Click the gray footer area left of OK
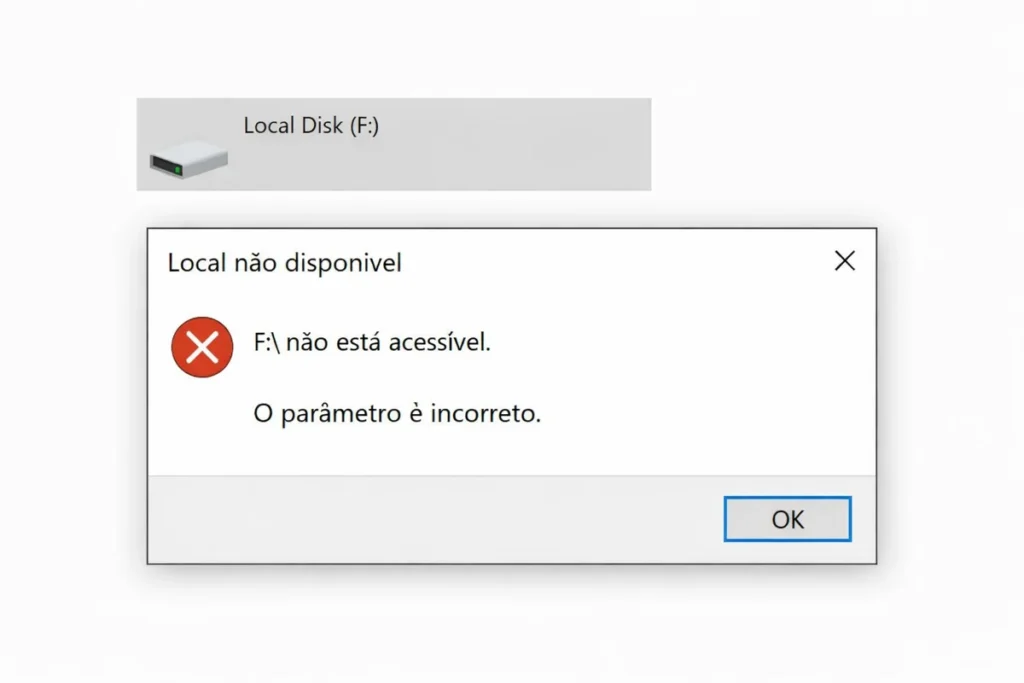 [430, 520]
